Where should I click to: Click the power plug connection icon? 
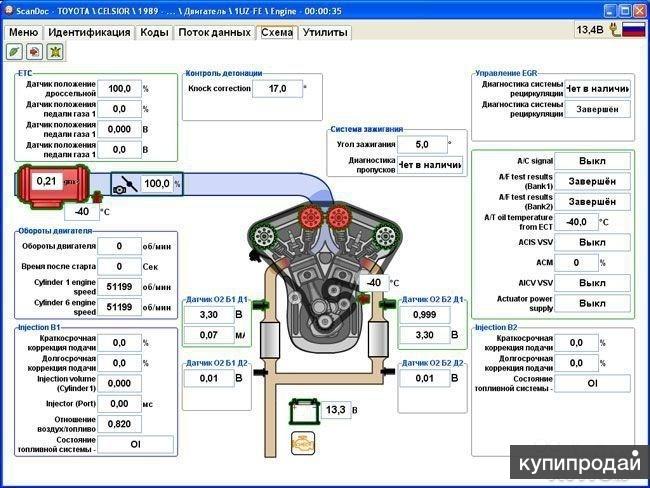614,29
